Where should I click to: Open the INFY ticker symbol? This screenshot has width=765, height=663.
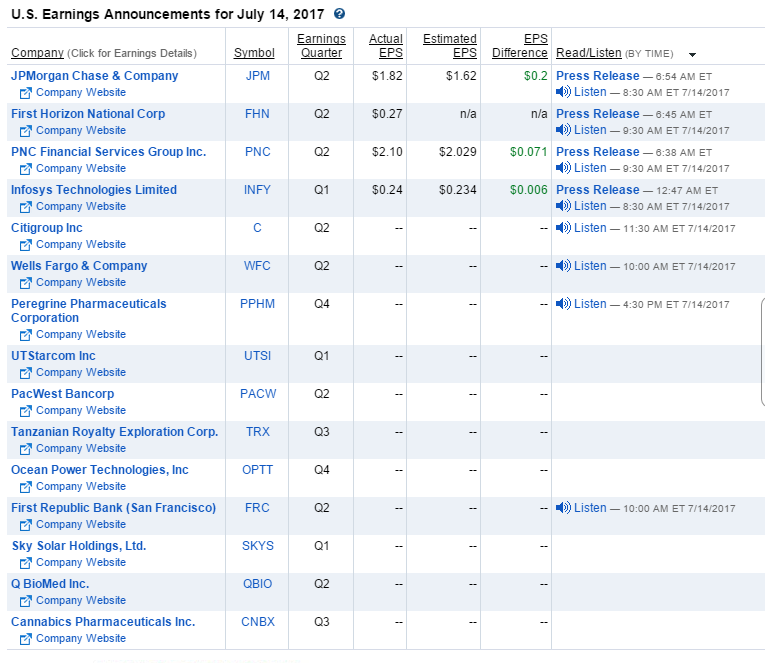click(257, 190)
